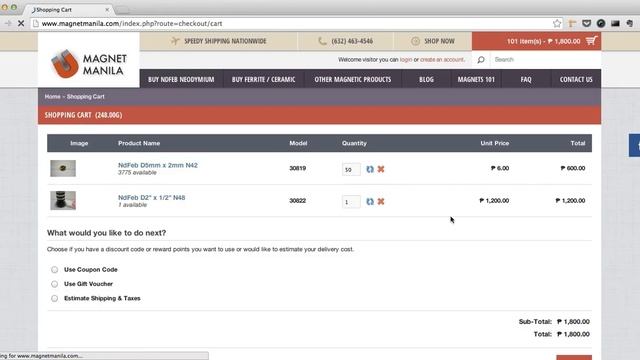Close the Shopping Cart browser tab
This screenshot has height=360, width=640.
[x=107, y=9]
